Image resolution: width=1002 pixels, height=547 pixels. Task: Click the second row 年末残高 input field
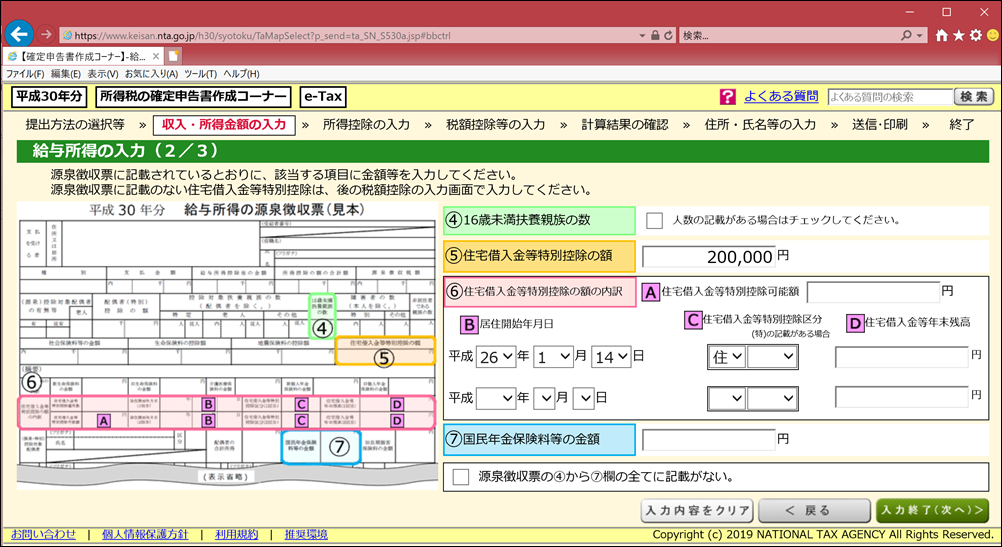point(902,398)
